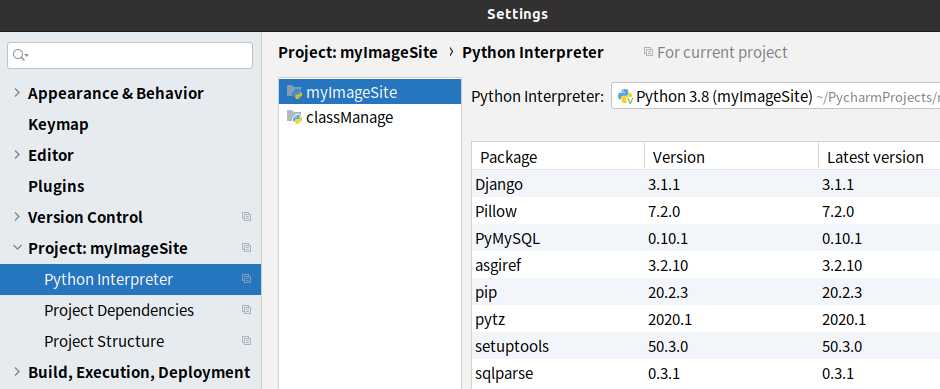940x389 pixels.
Task: Click the classManage project folder icon
Action: (x=294, y=117)
